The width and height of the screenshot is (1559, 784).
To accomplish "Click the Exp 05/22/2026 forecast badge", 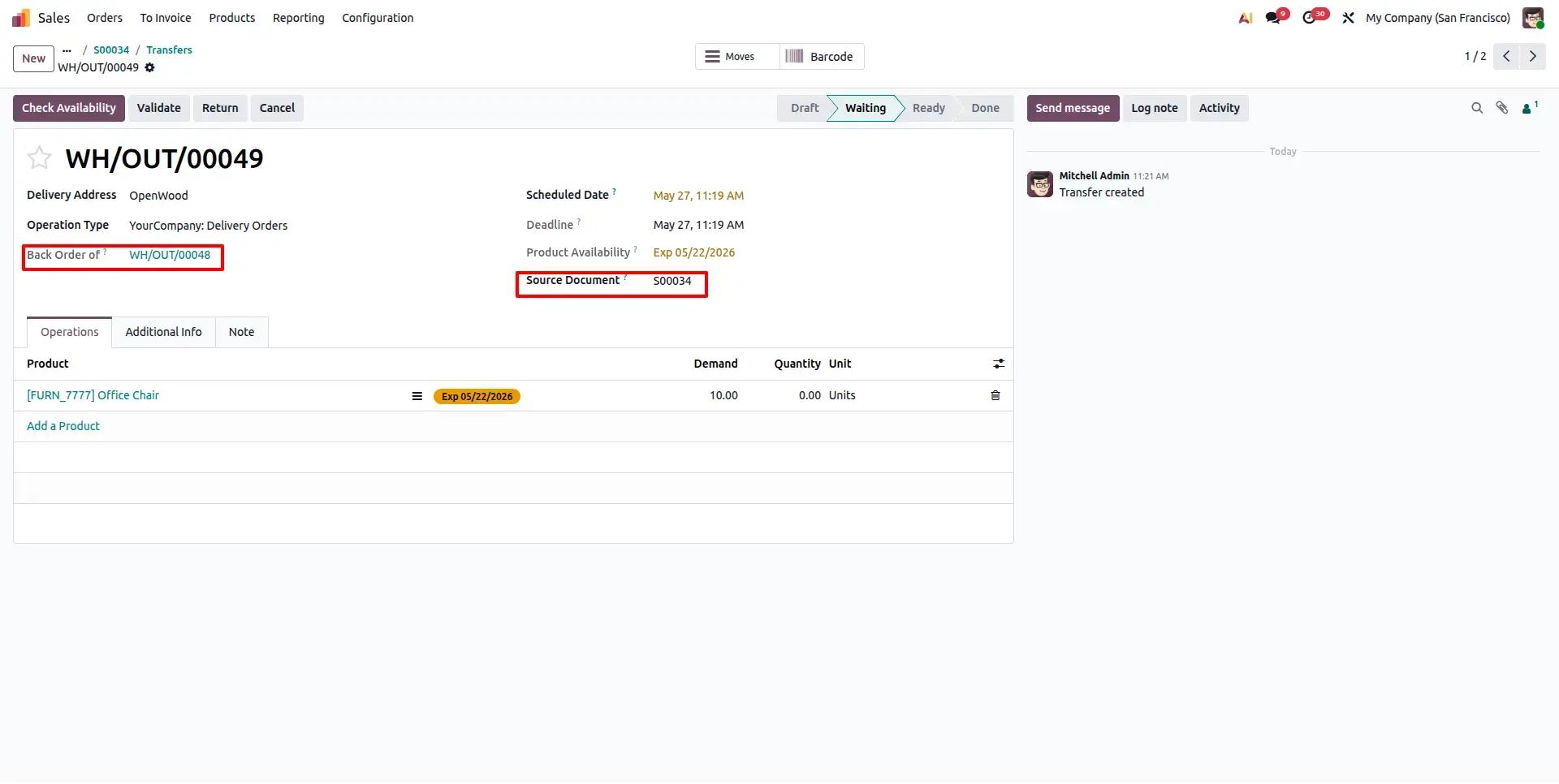I will (477, 397).
